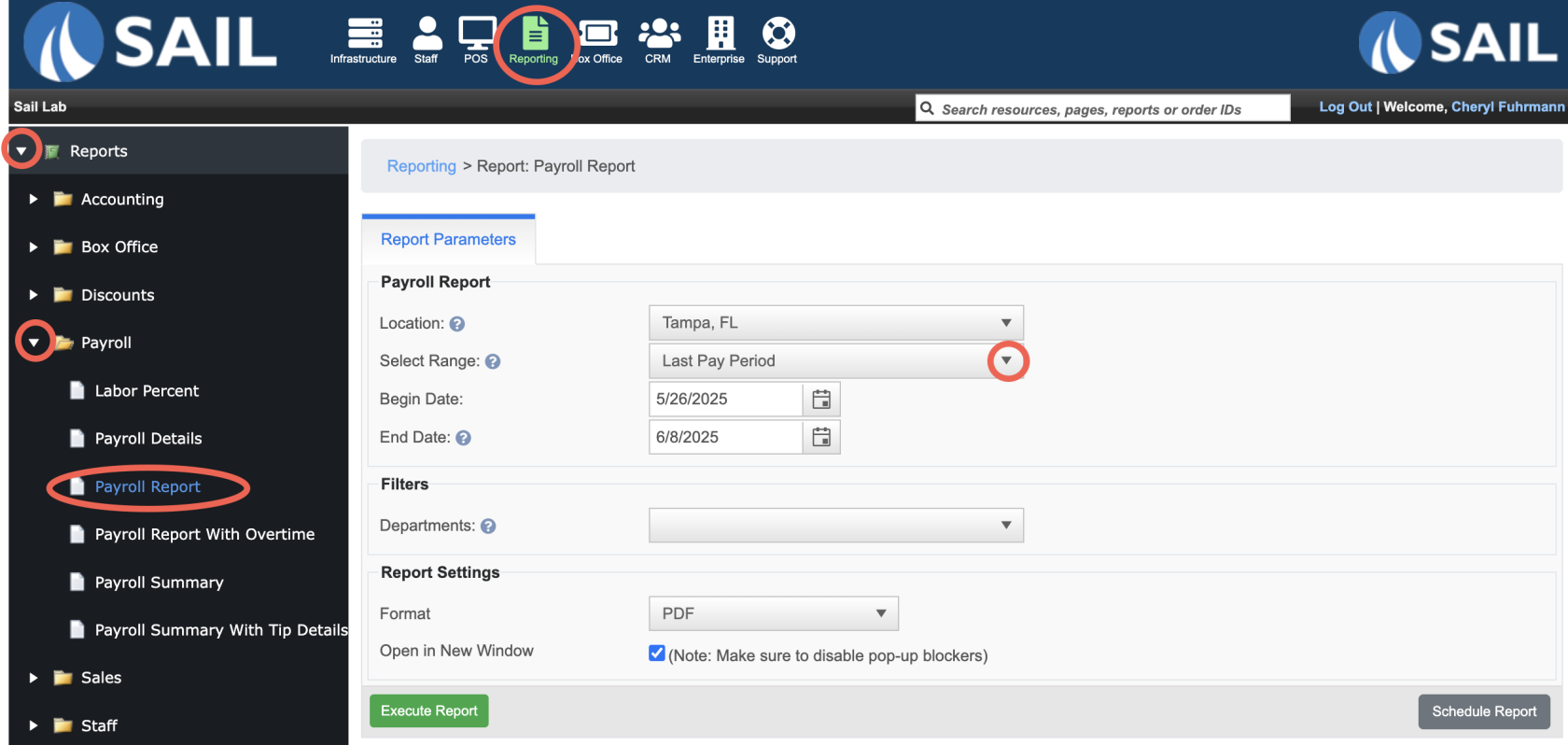Viewport: 1568px width, 745px height.
Task: Open Payroll Summary With Tip Details
Action: 221,630
